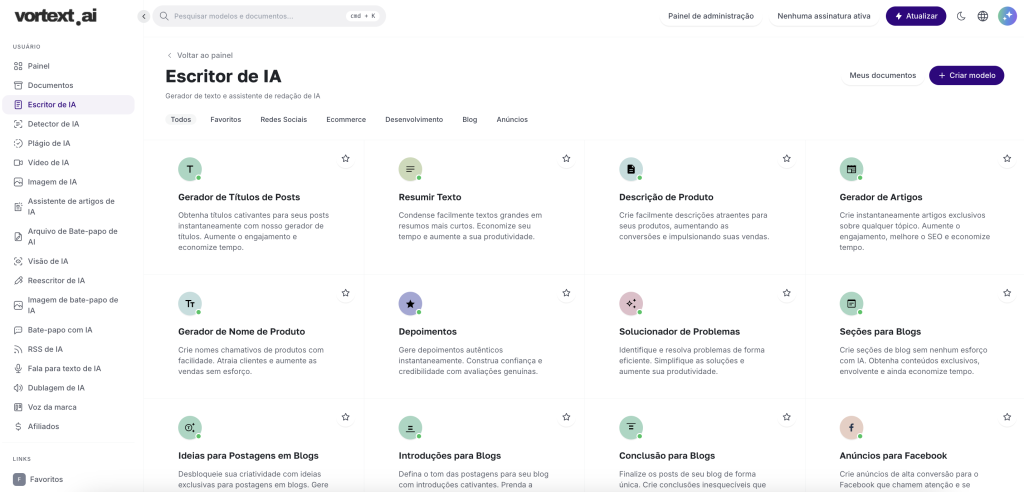Select Visão de IA sidebar item

68,261
